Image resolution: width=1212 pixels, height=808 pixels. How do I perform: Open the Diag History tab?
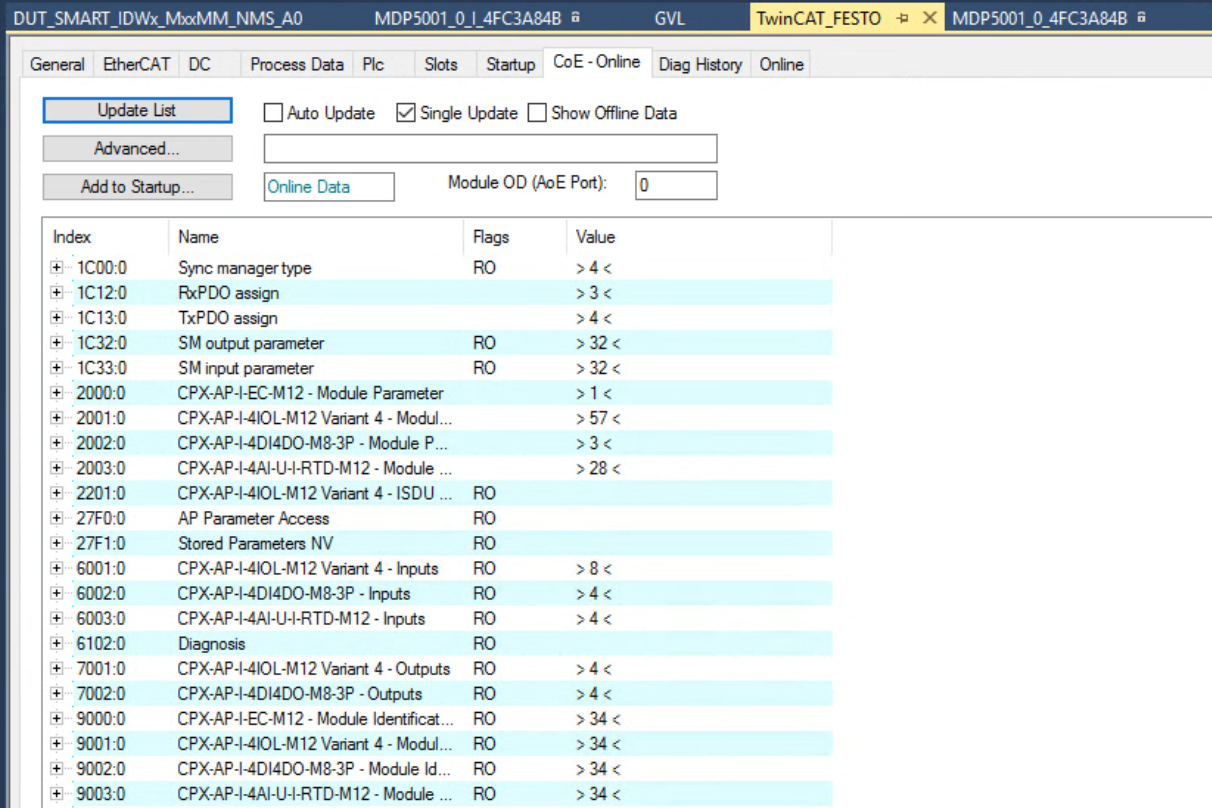700,64
